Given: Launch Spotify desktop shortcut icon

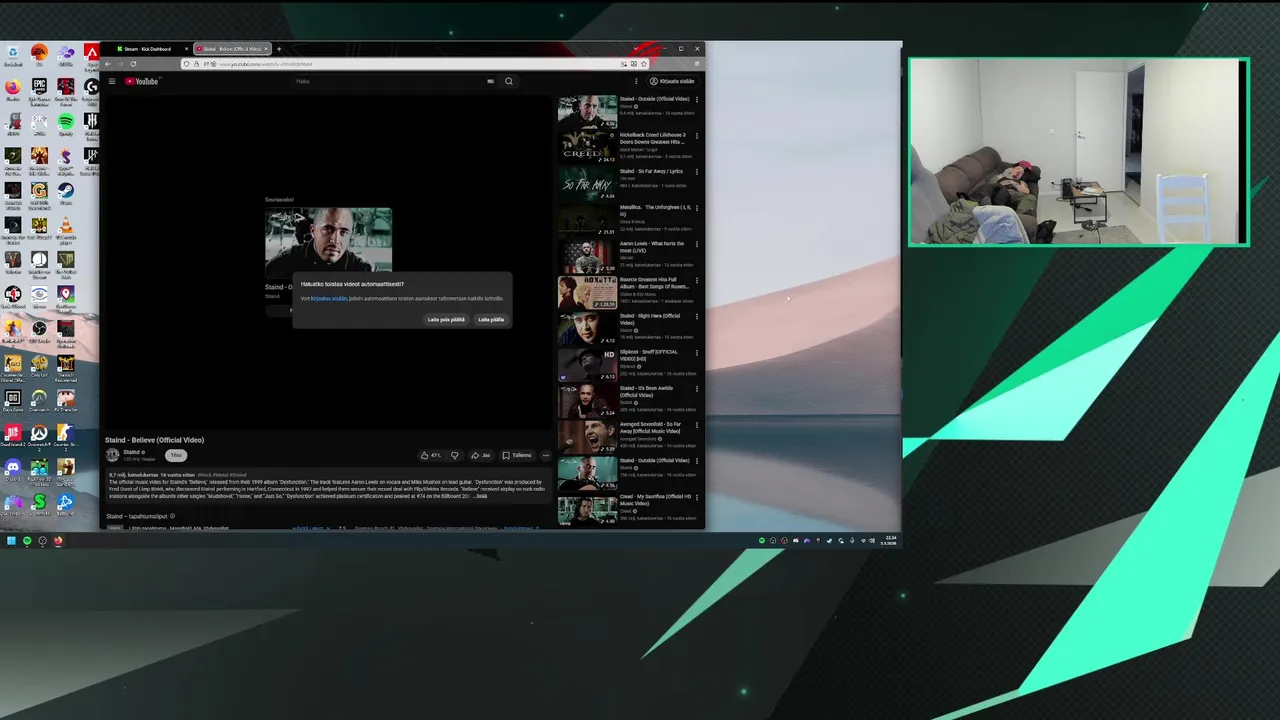Looking at the screenshot, I should coord(66,125).
